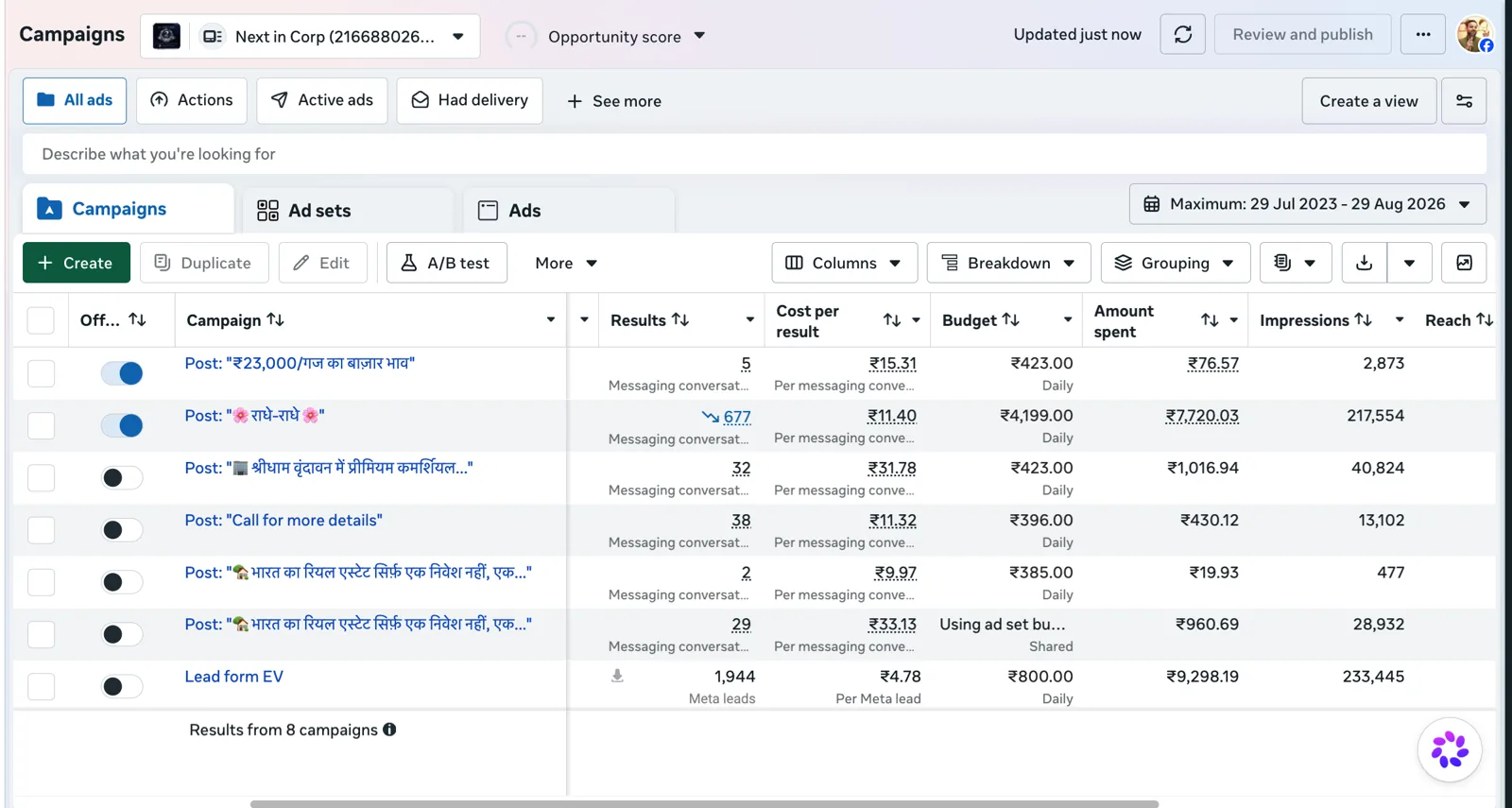Sort by Campaign name arrows
The image size is (1512, 808).
tap(275, 320)
